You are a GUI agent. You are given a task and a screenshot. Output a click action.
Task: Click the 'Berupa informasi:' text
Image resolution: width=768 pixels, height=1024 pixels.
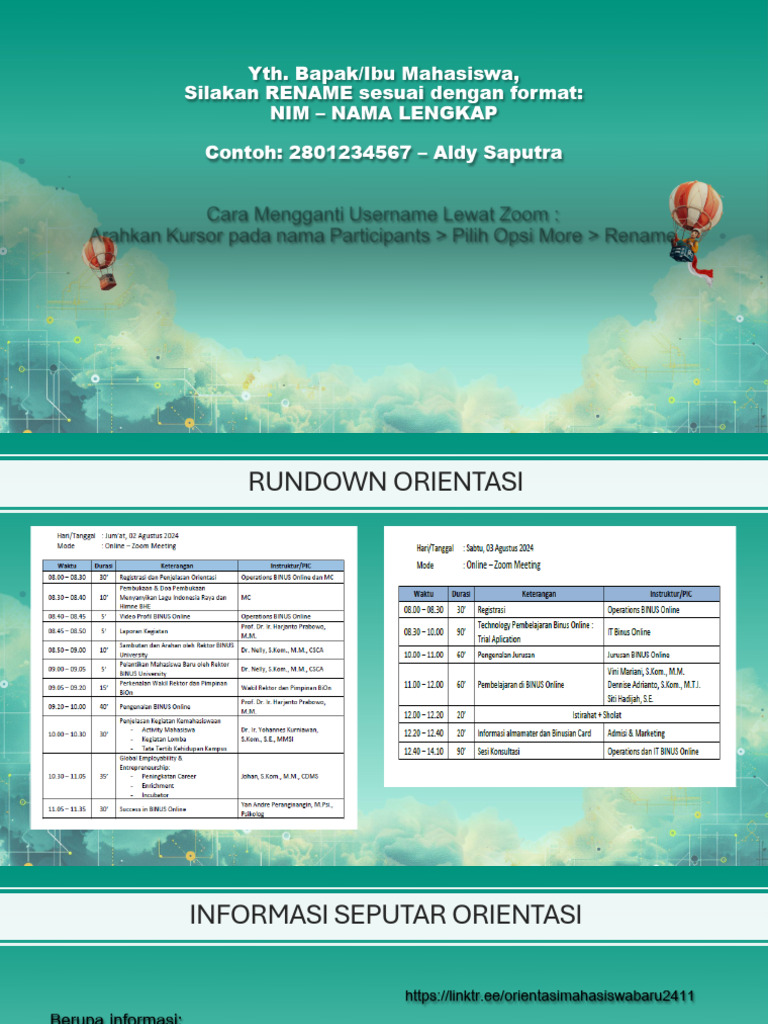point(115,1018)
